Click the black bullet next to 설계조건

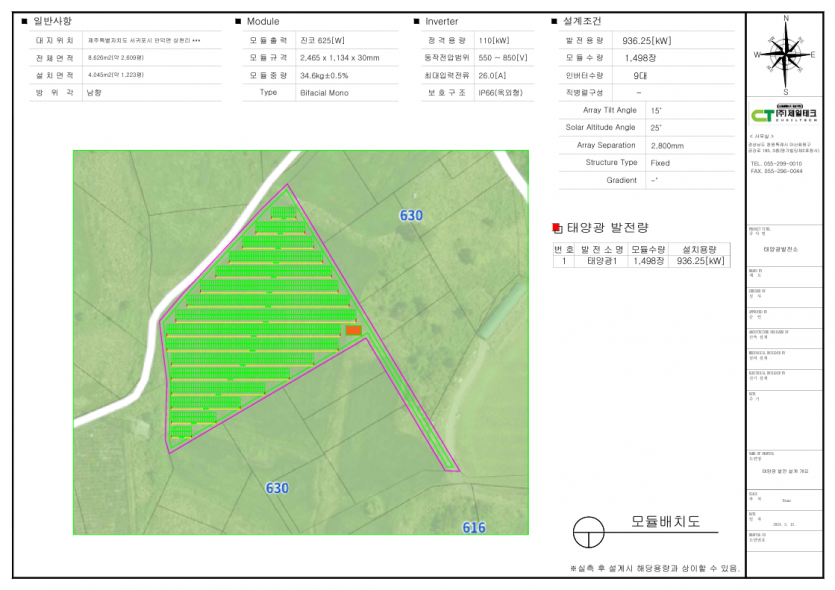tap(554, 21)
